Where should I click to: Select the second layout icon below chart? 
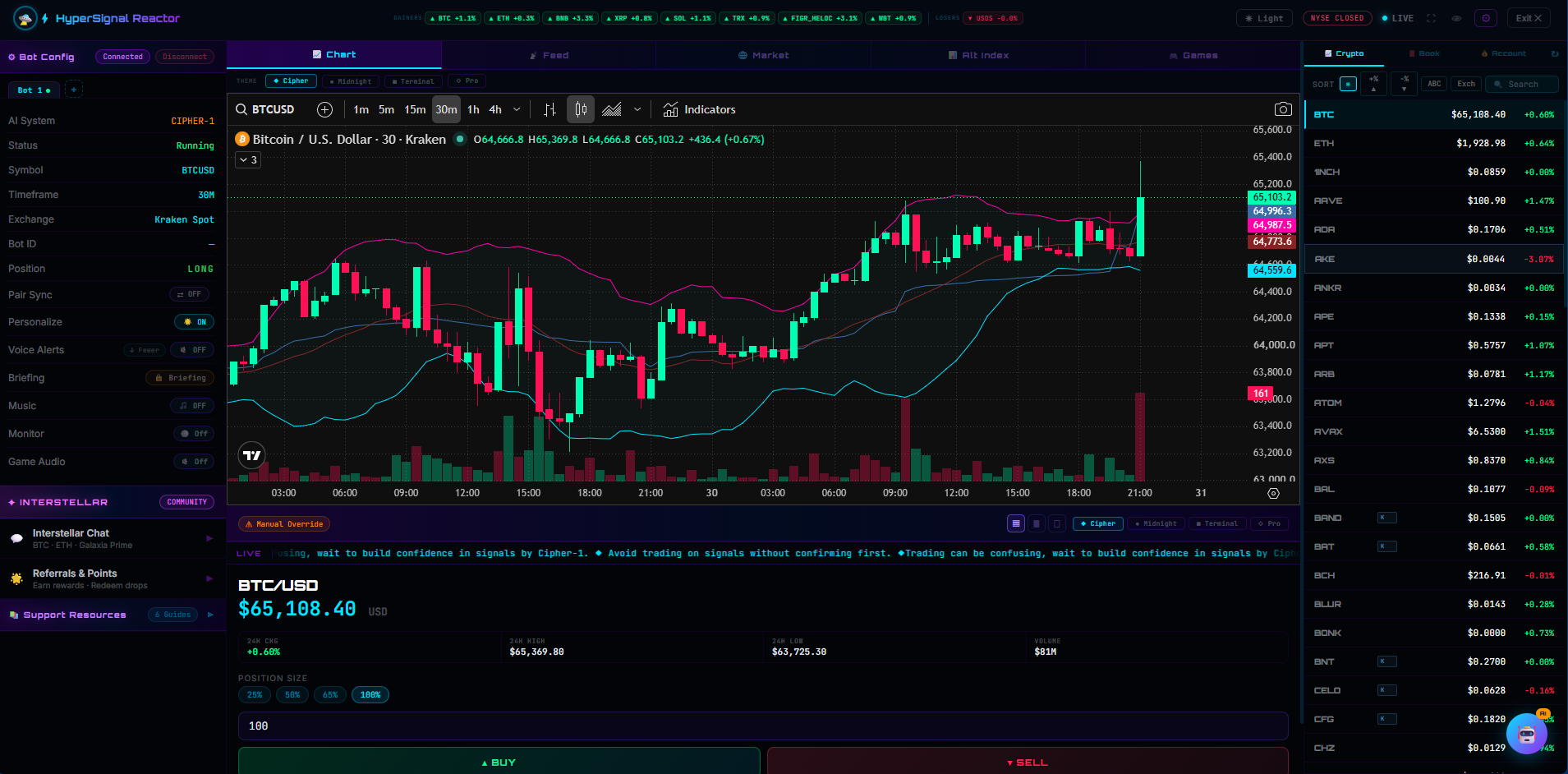pos(1037,523)
